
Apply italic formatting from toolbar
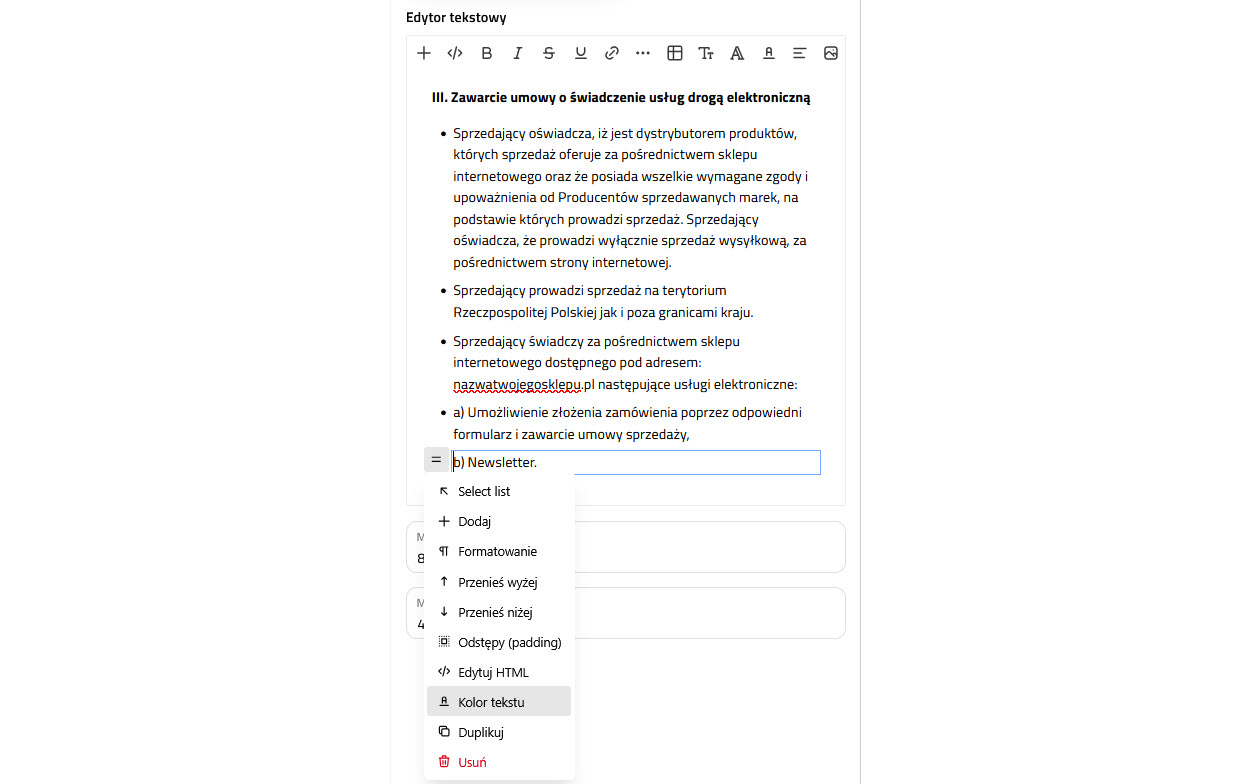(518, 53)
